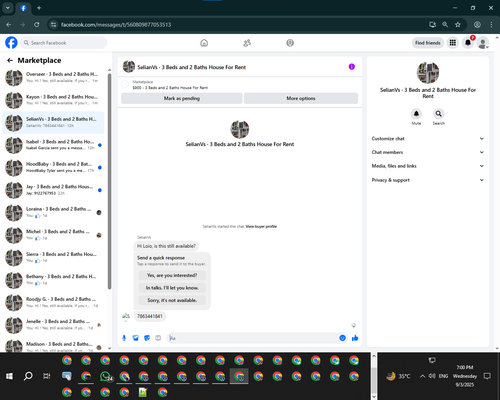Viewport: 500px width, 400px height.
Task: Open the Groups icon in top navigation
Action: (x=290, y=43)
